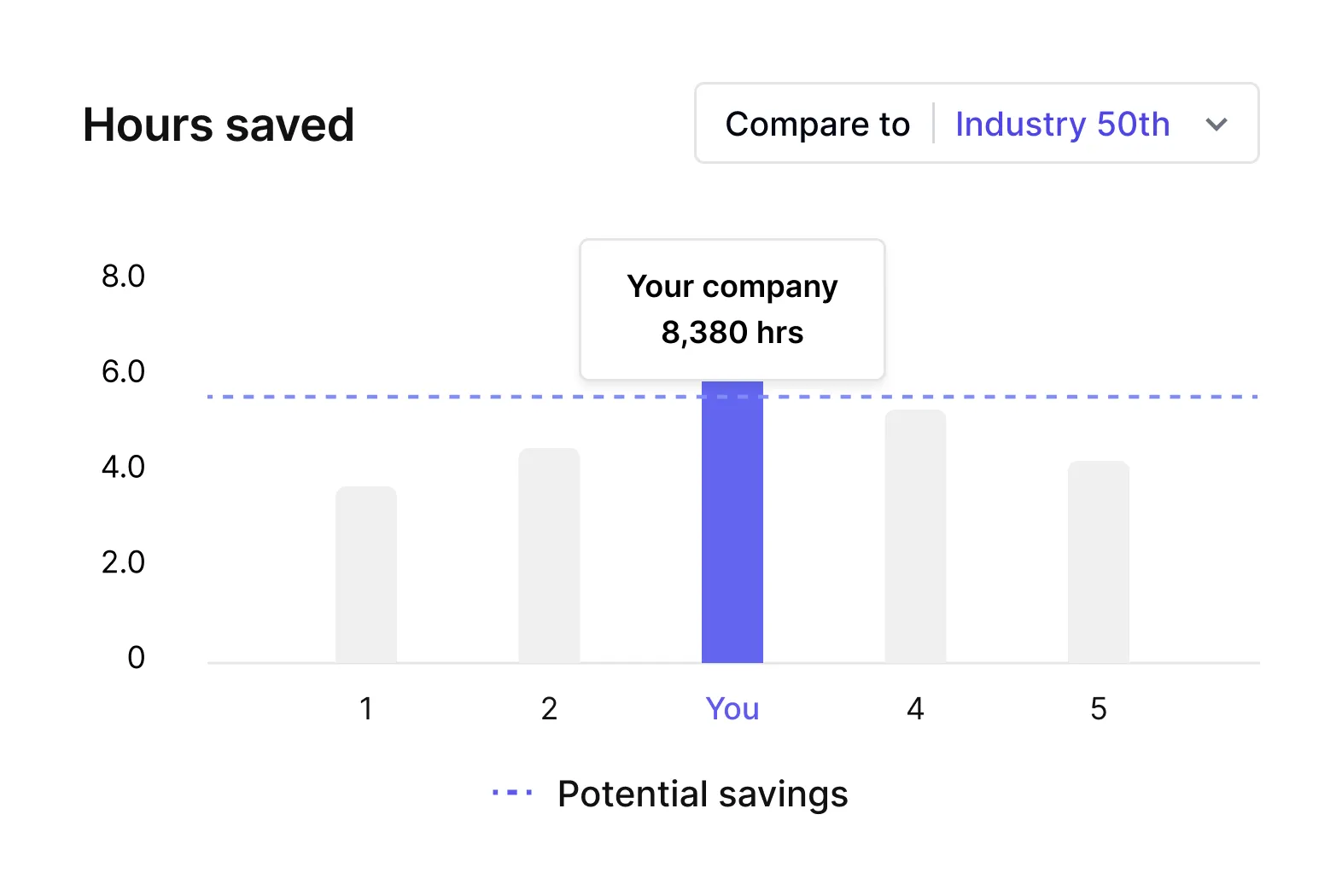Click the dotted legend line icon

pos(512,793)
